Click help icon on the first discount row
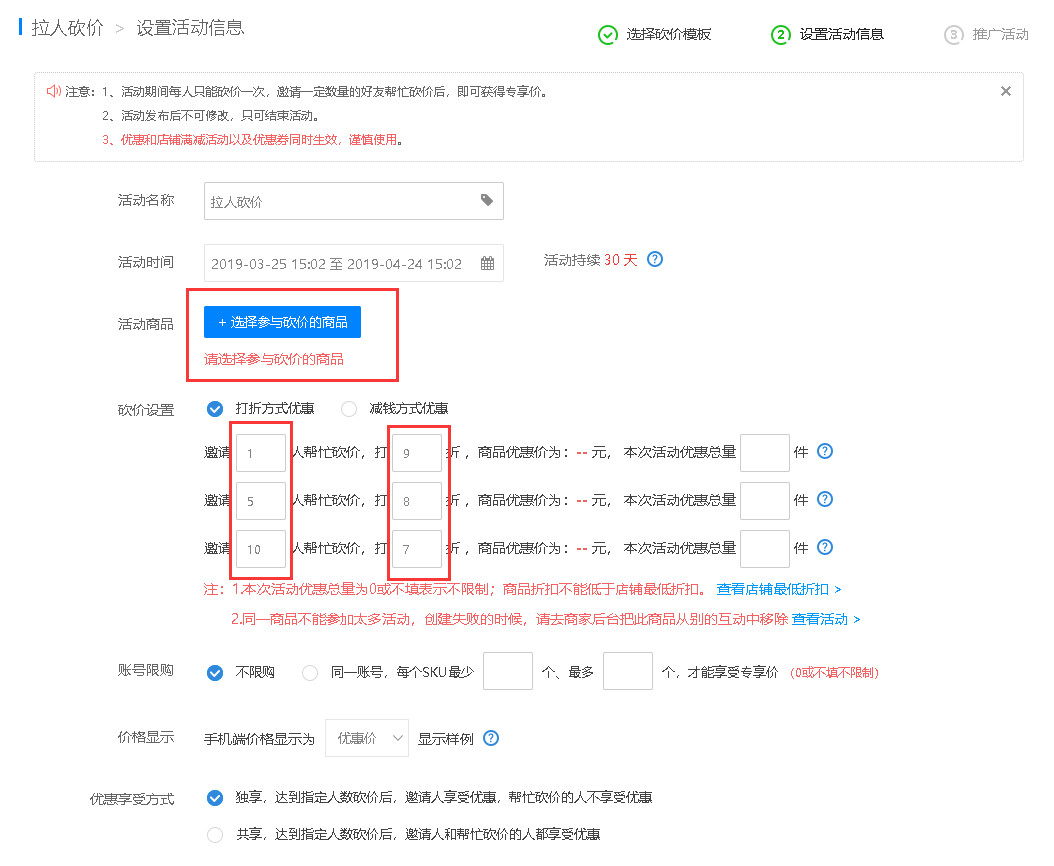The image size is (1054, 866). (825, 452)
